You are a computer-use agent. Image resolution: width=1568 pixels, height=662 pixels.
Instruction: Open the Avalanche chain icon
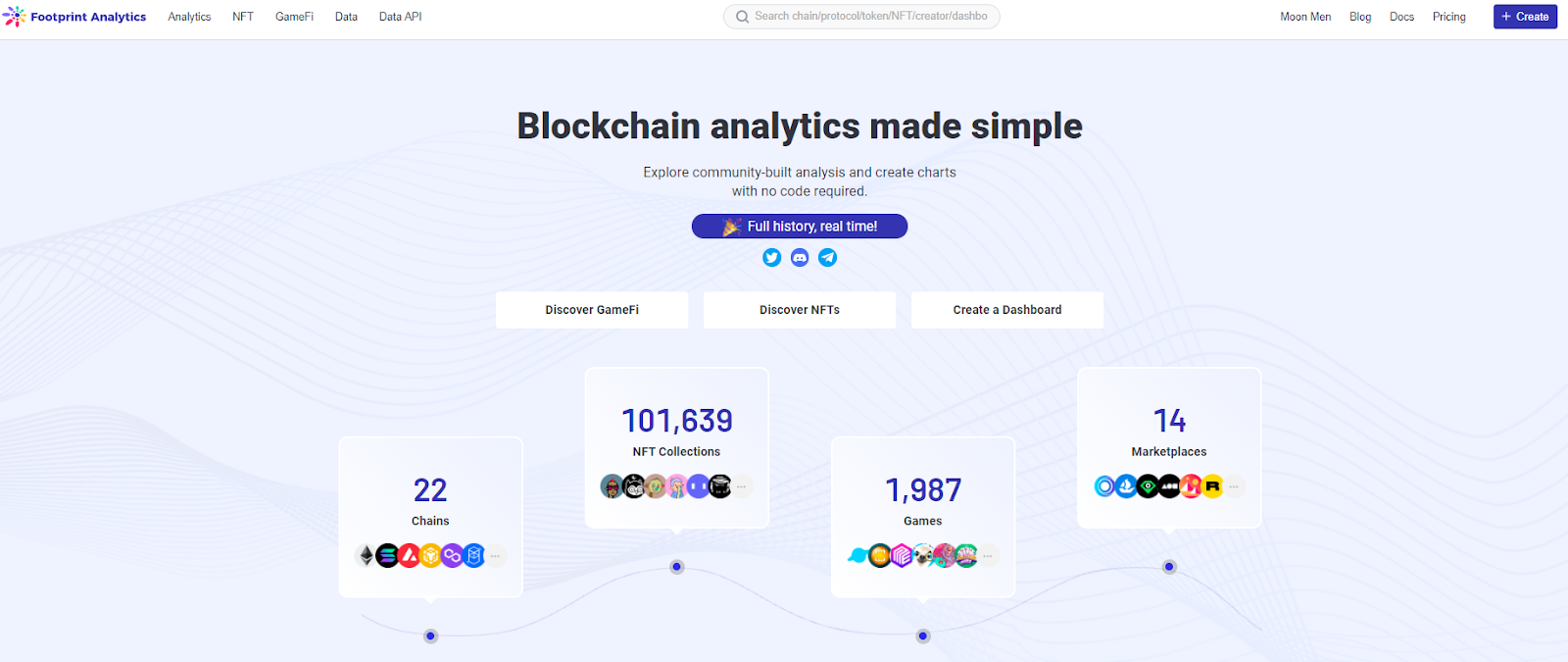point(408,555)
